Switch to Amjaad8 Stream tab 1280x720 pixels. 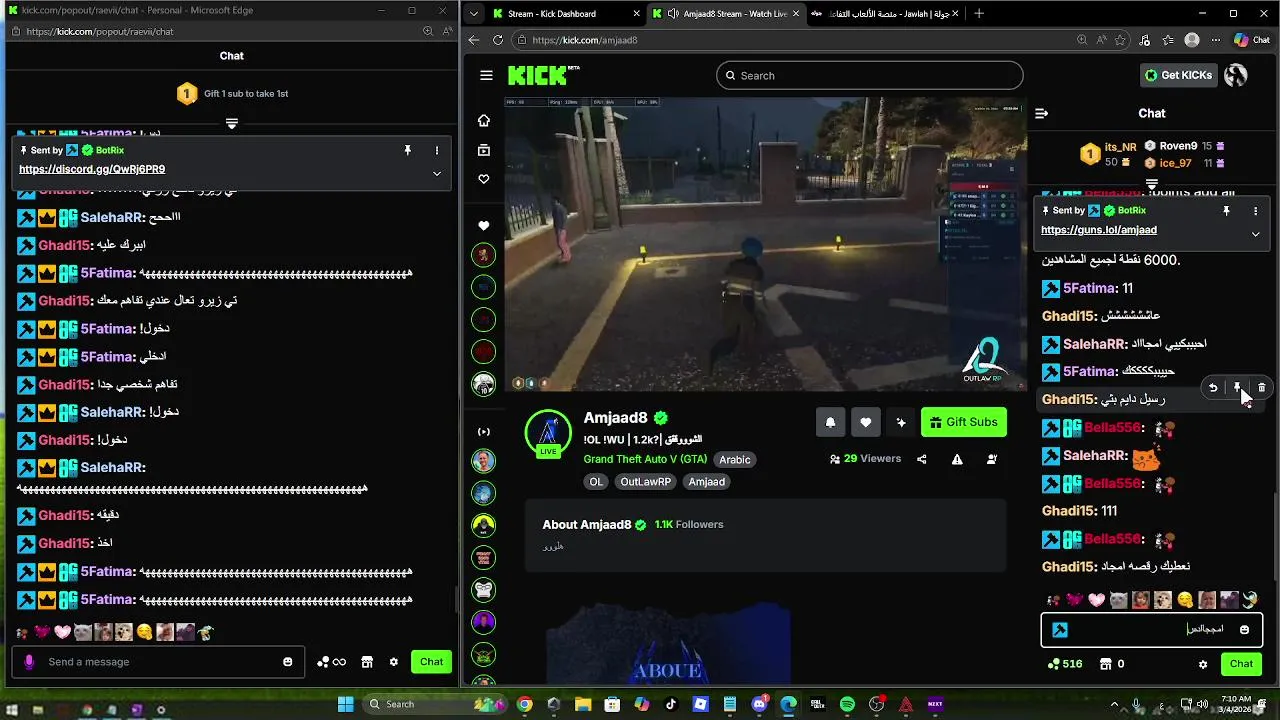tap(727, 14)
